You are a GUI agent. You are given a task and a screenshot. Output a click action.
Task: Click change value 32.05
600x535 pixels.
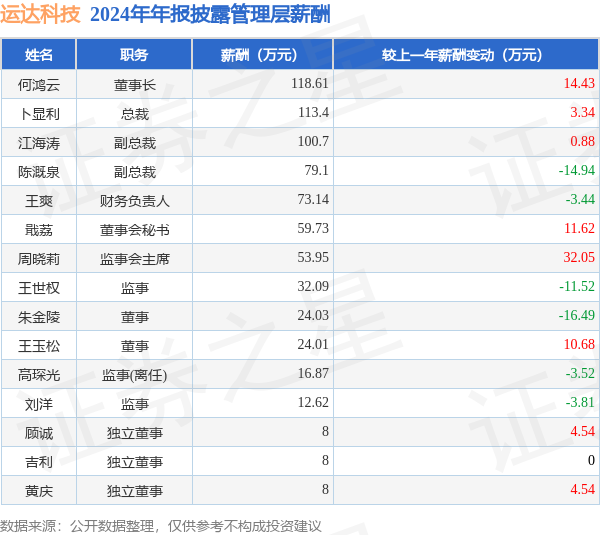click(x=579, y=257)
